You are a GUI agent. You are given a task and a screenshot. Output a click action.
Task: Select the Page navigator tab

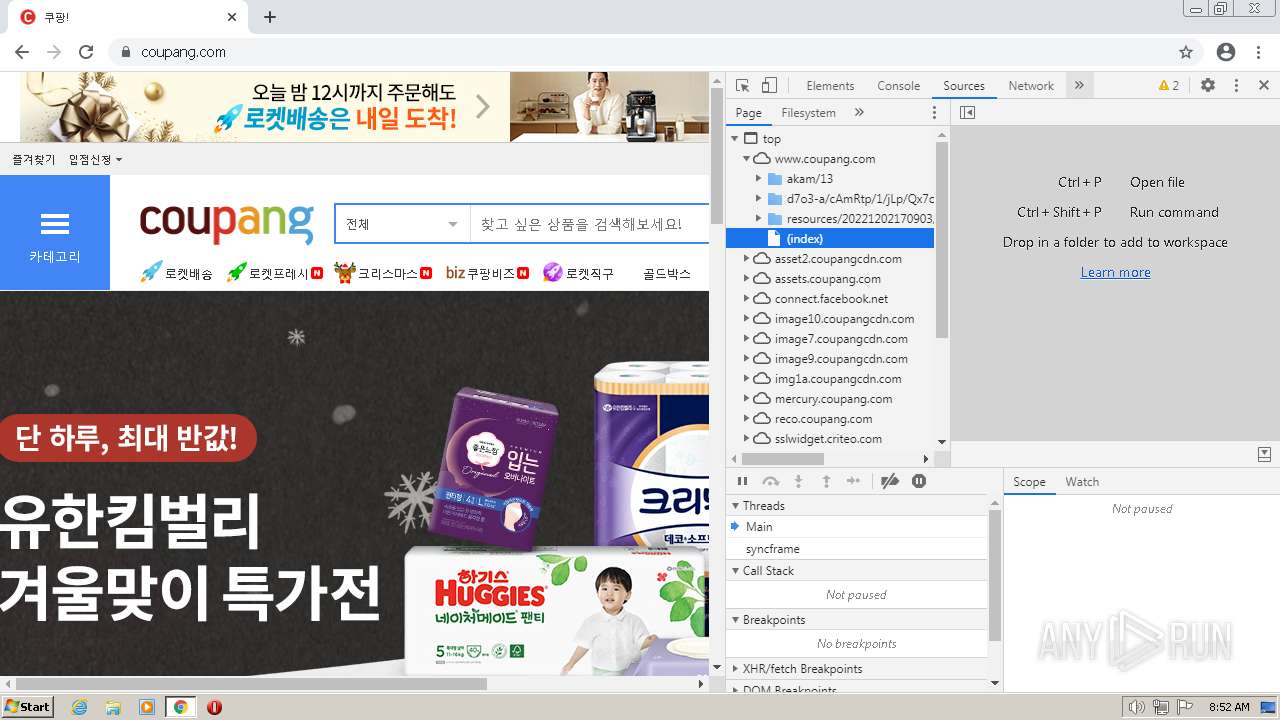[x=748, y=113]
